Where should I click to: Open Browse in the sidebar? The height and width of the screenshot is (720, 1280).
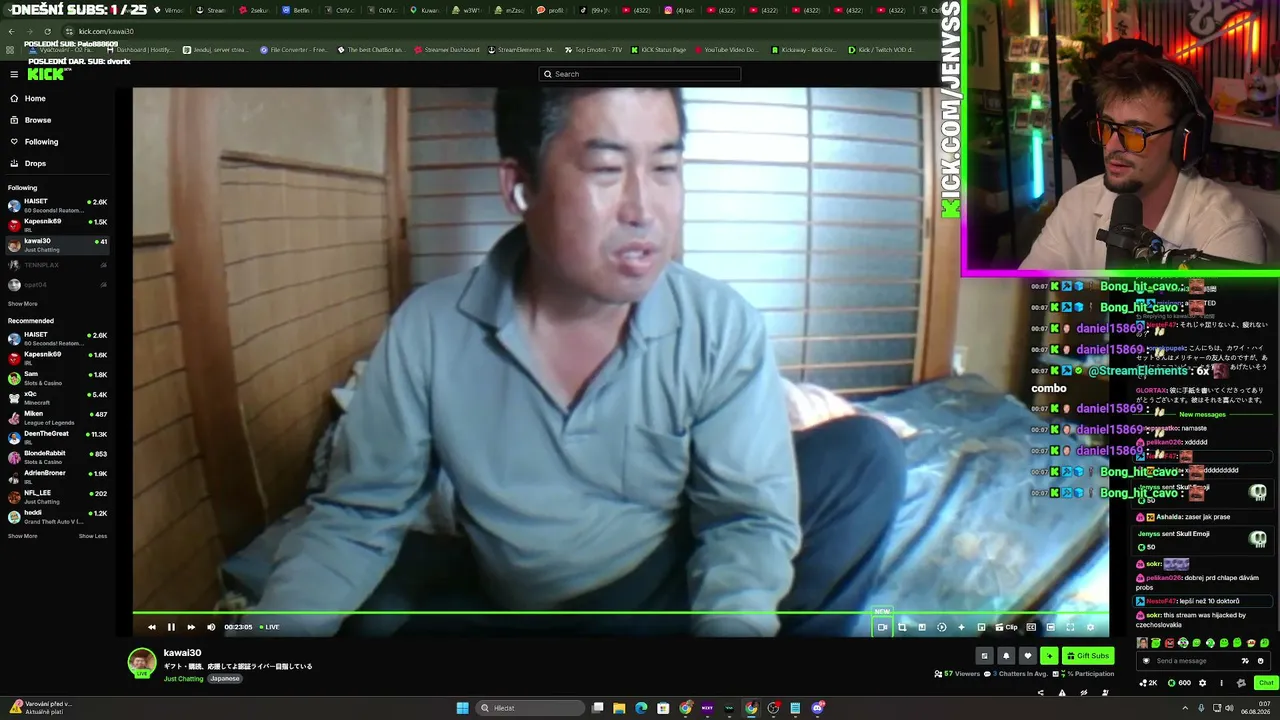pyautogui.click(x=30, y=120)
